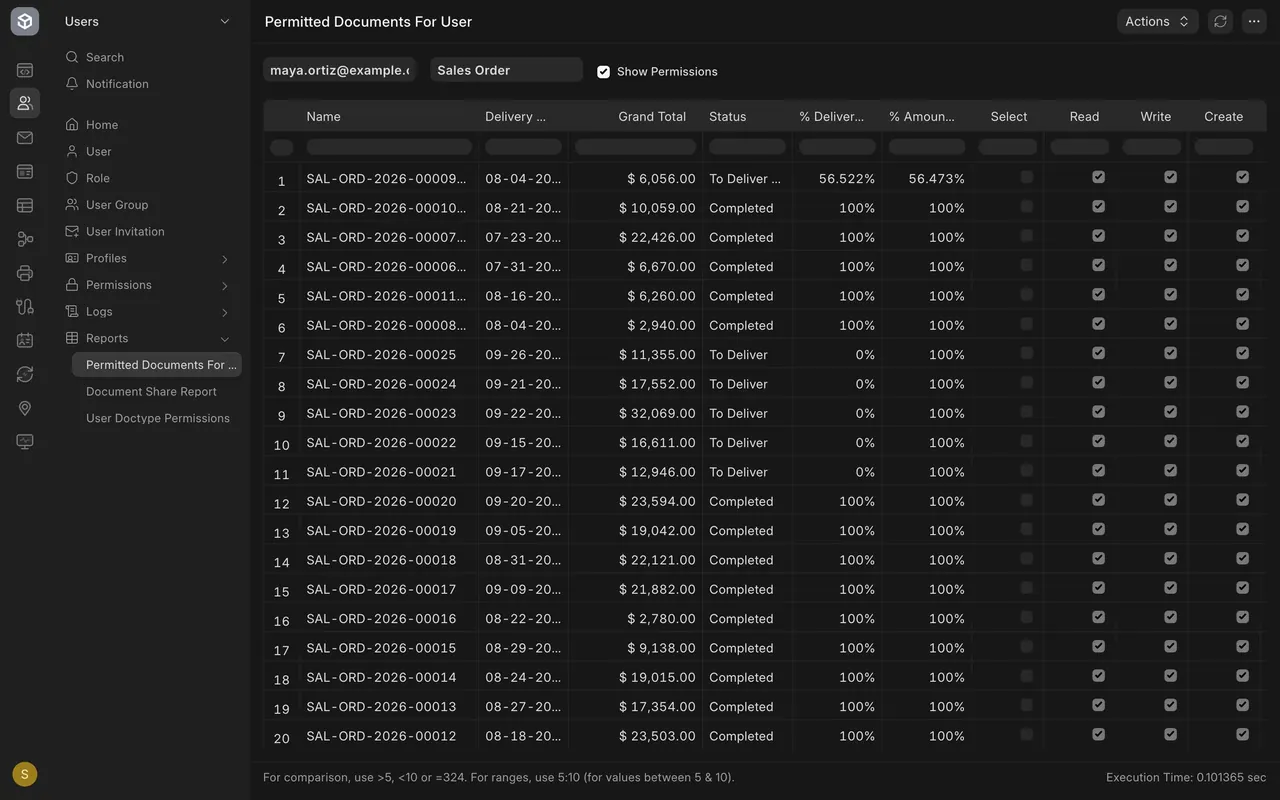Viewport: 1280px width, 800px height.
Task: Open the contact calendar icon in left rail
Action: (25, 340)
